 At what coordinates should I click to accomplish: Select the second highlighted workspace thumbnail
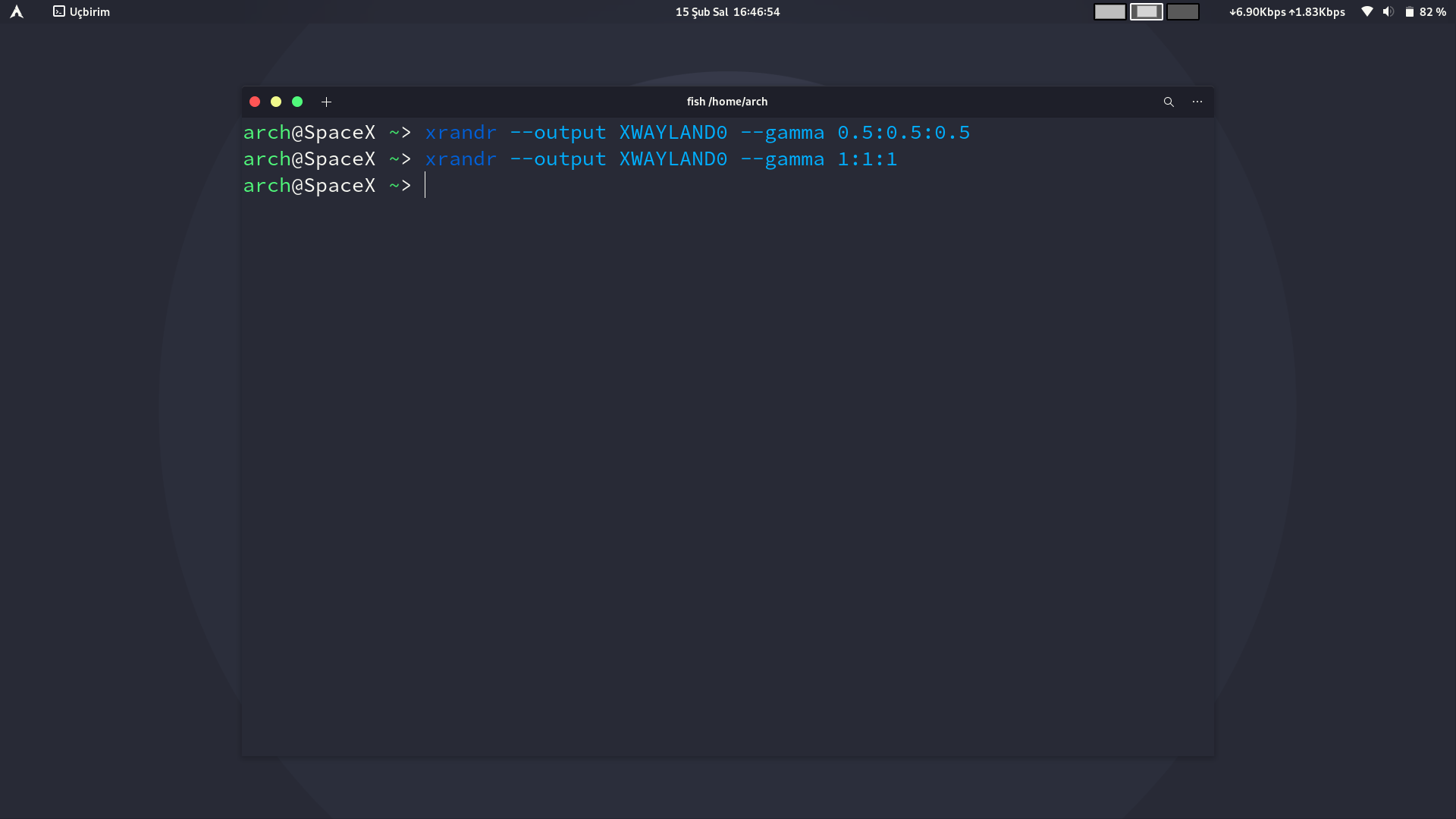tap(1146, 11)
